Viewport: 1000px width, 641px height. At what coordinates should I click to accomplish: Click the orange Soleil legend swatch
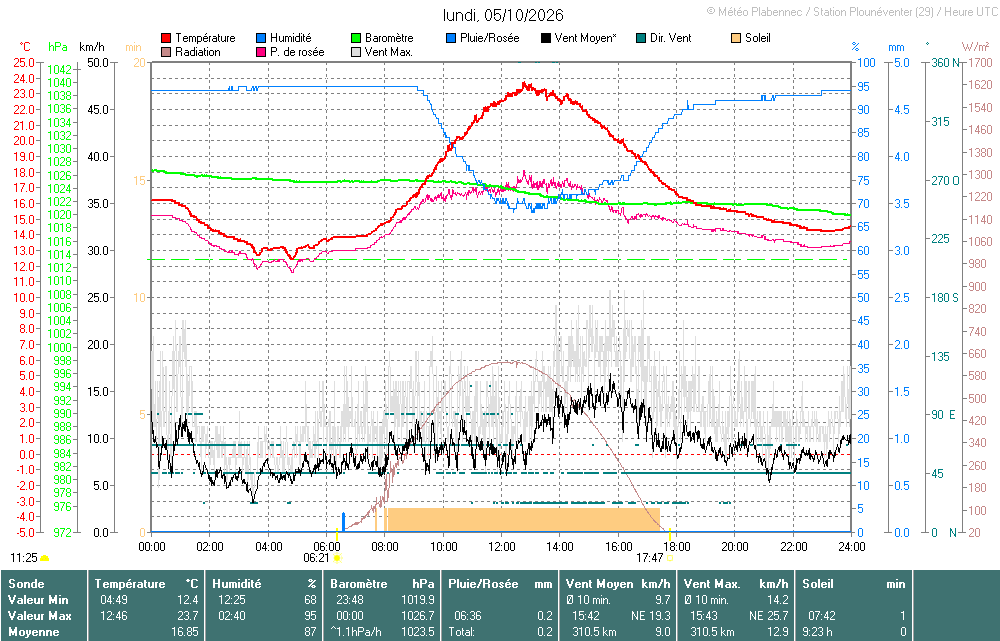[x=736, y=38]
